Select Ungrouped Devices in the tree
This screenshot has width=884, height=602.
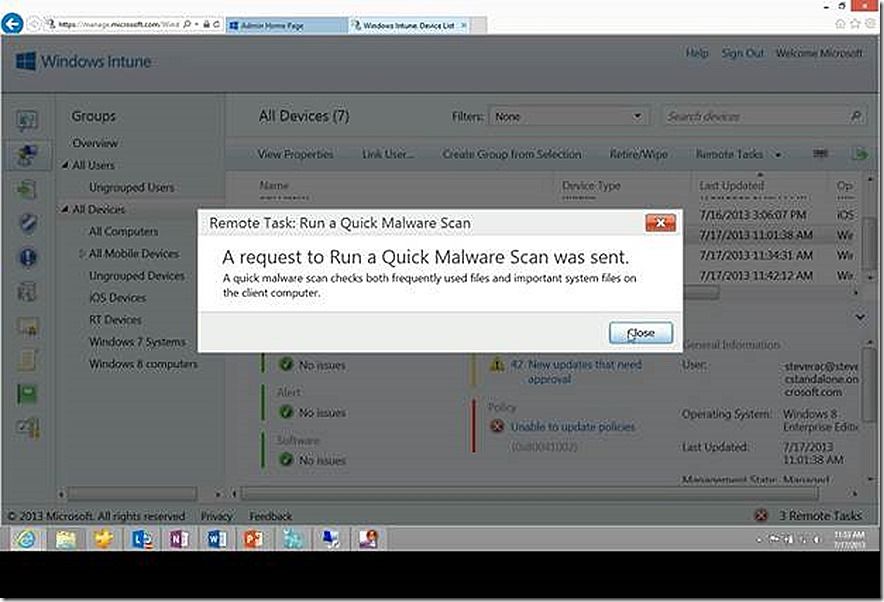[136, 276]
